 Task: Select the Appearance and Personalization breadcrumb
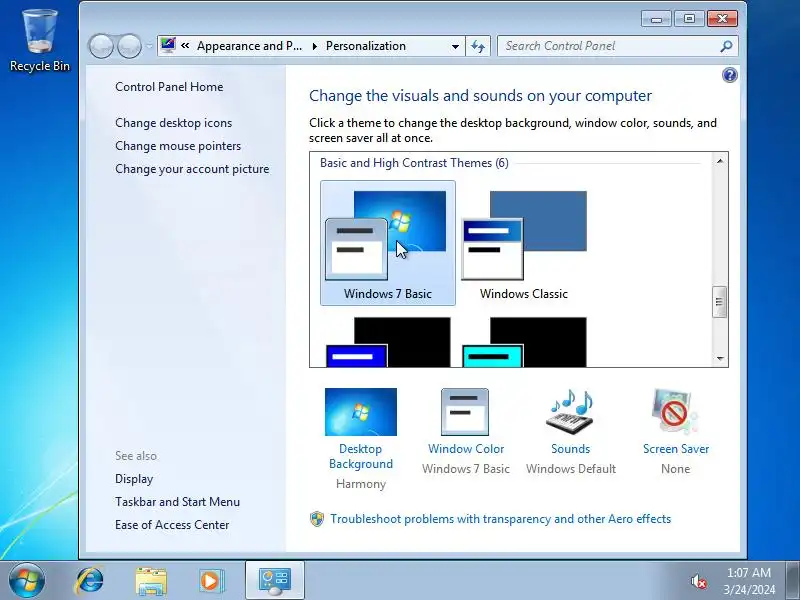click(249, 46)
